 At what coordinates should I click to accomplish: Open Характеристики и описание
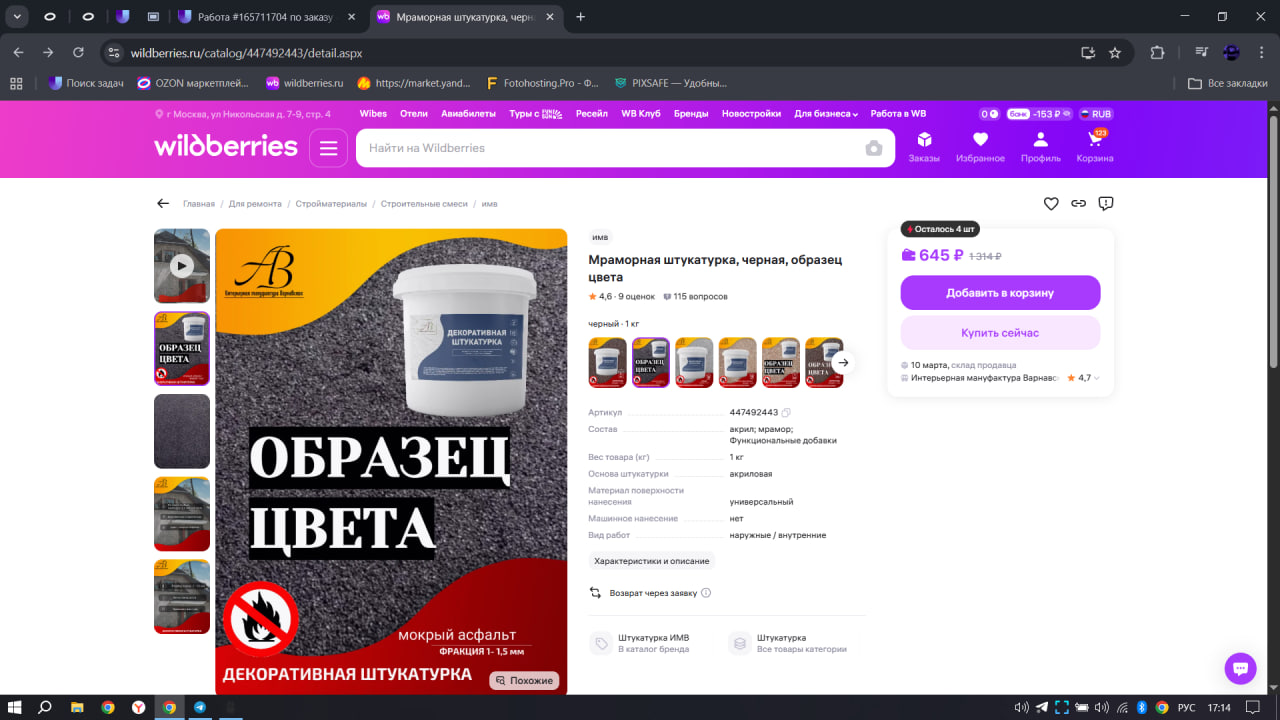(x=652, y=561)
